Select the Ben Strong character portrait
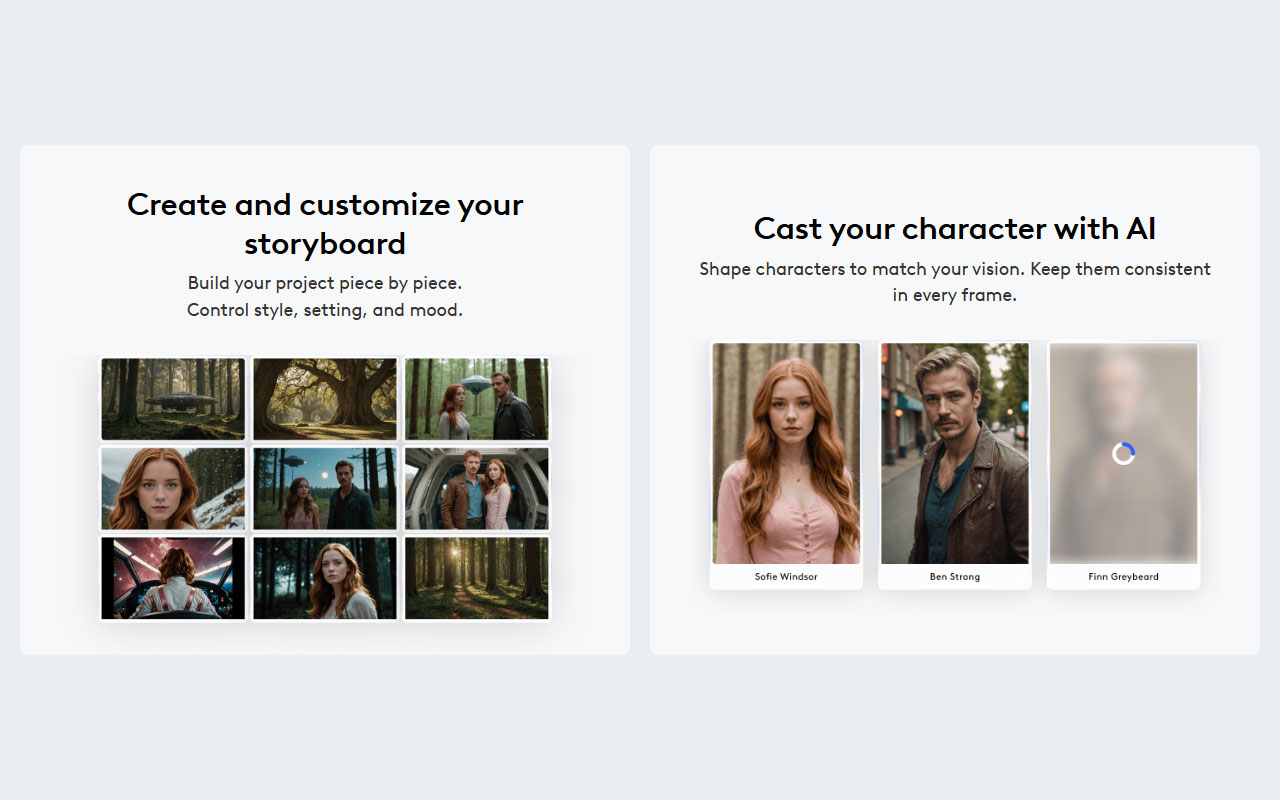The width and height of the screenshot is (1280, 800). tap(955, 453)
